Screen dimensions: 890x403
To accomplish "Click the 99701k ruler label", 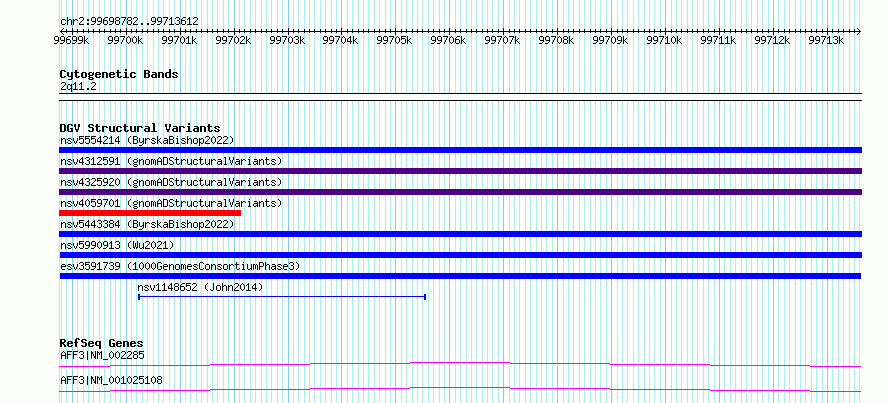I will coord(179,40).
